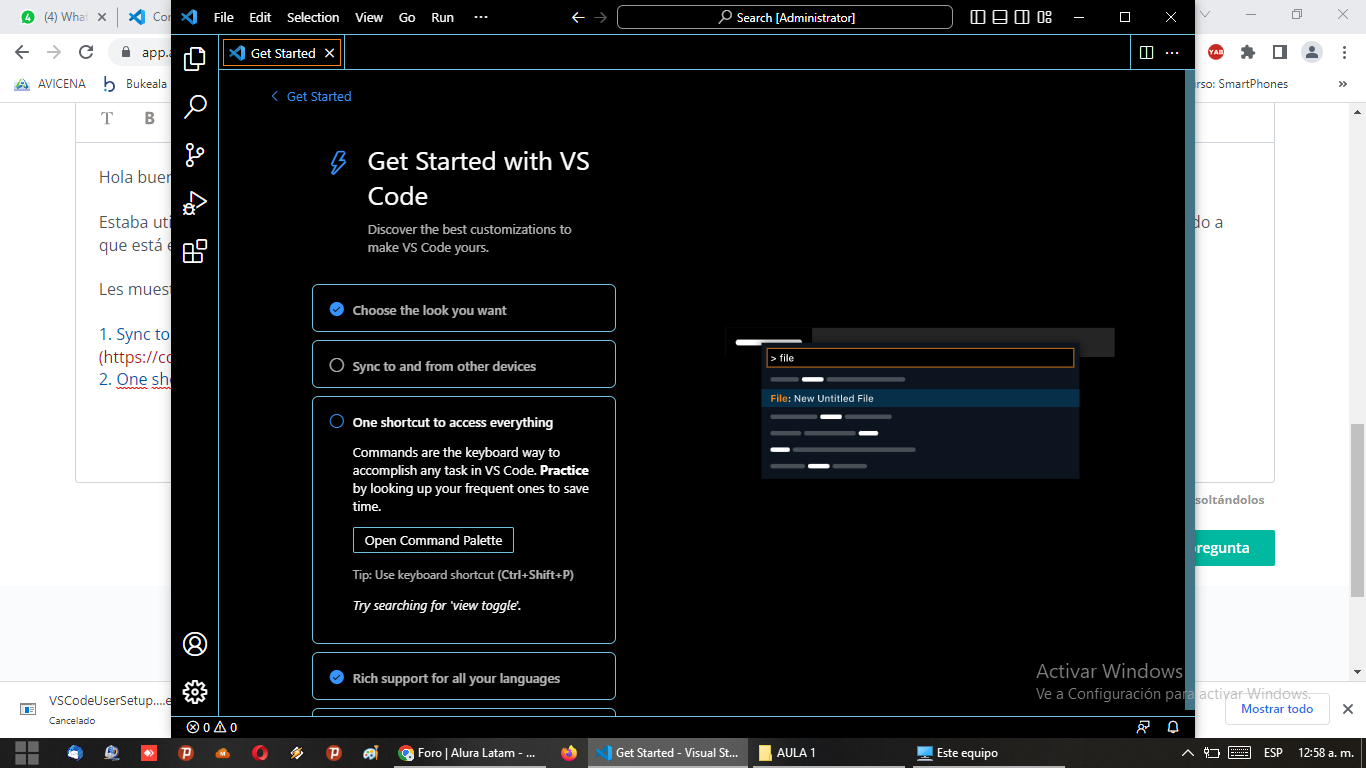Open Chrome side panel icon
This screenshot has height=768, width=1366.
coord(1279,52)
